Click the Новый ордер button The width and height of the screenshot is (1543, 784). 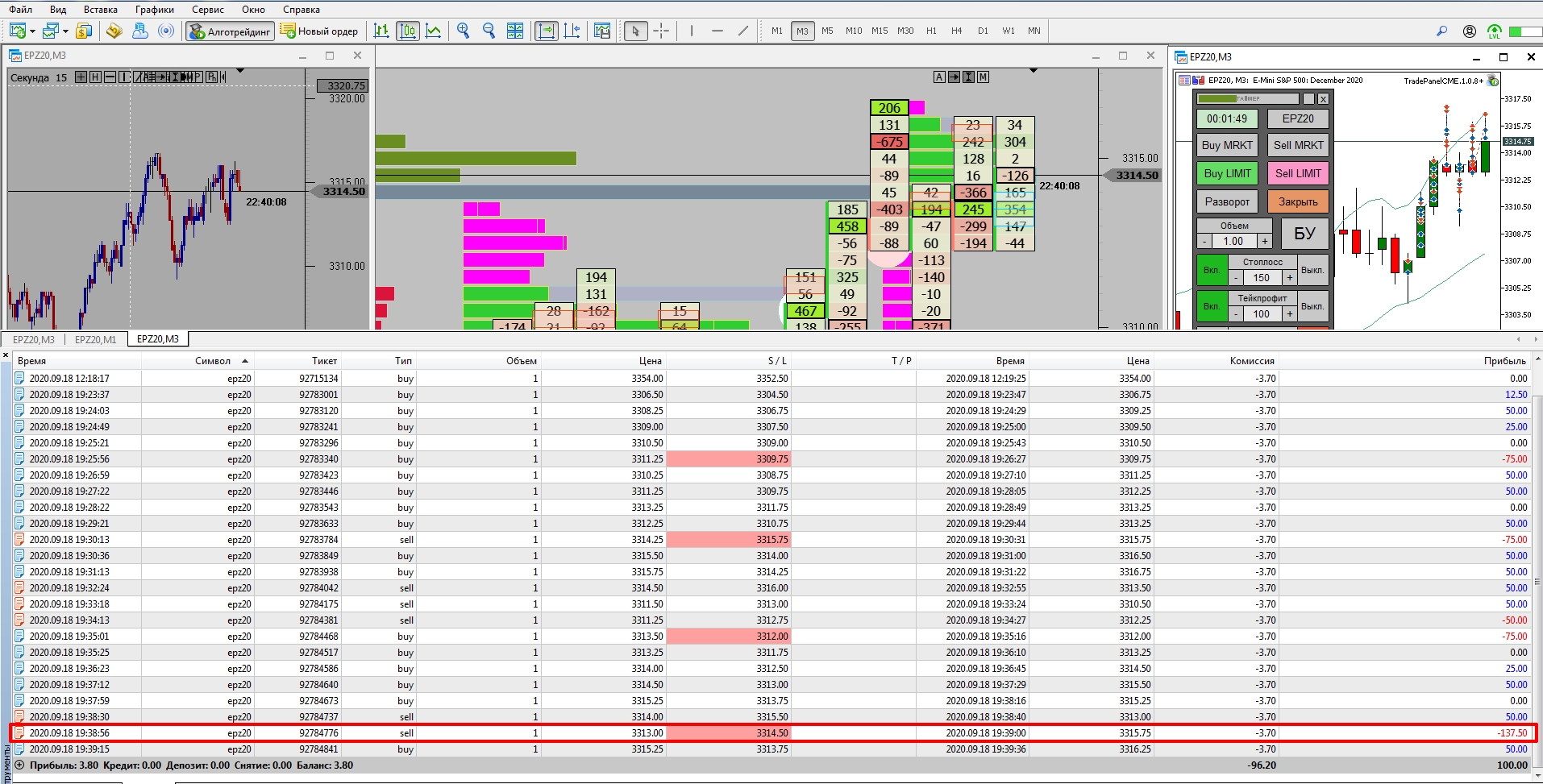(320, 31)
